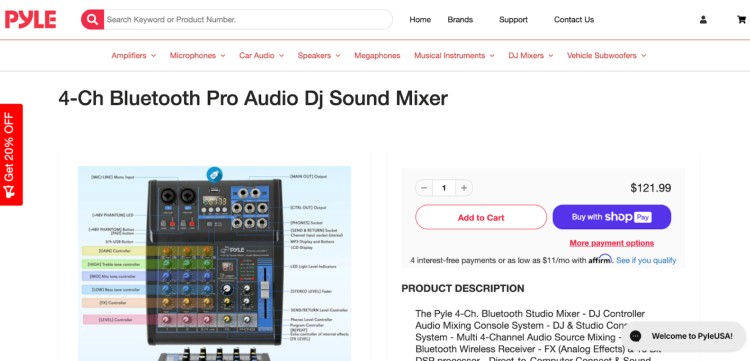Open the user account icon

click(x=703, y=20)
